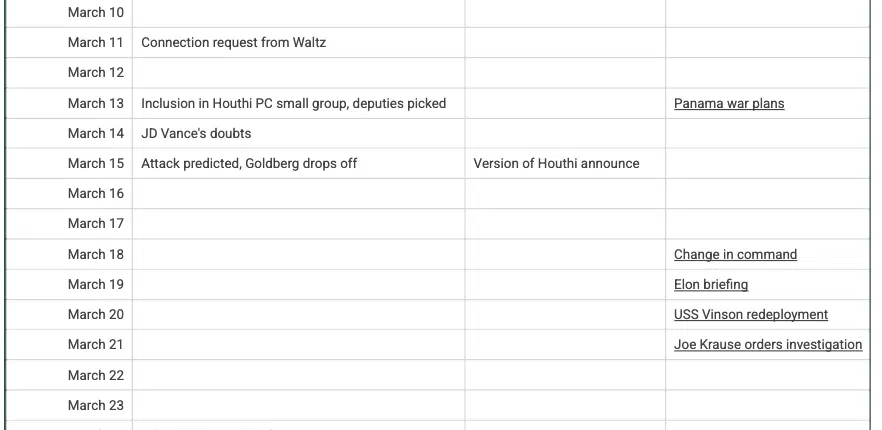Click the March 10 date cell
The image size is (882, 430).
coord(69,12)
